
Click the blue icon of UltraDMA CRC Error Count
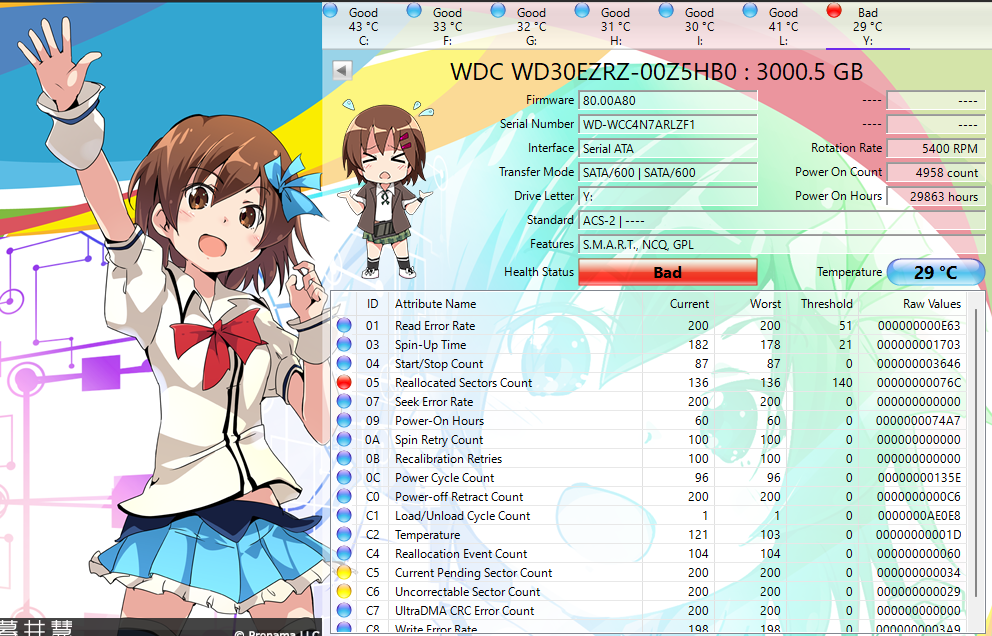pyautogui.click(x=344, y=610)
